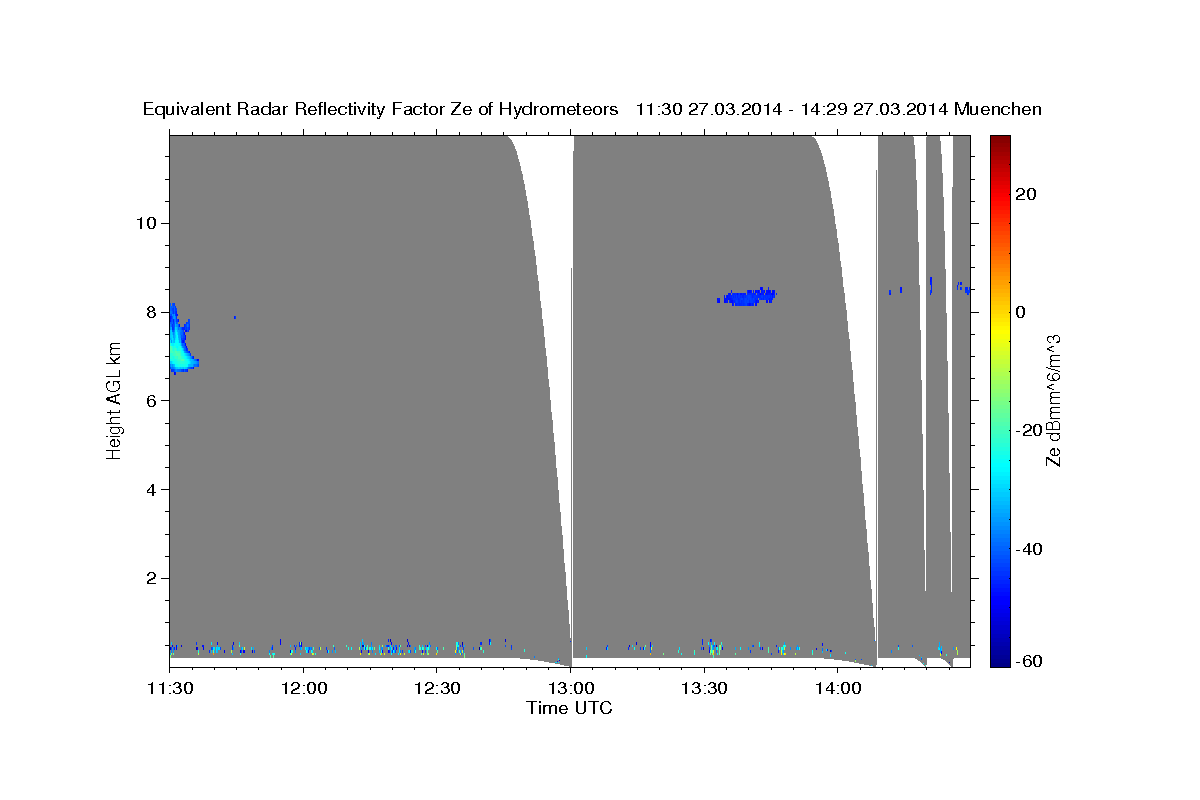
Task: Click the 'Time UTC' x-axis label
Action: 569,708
